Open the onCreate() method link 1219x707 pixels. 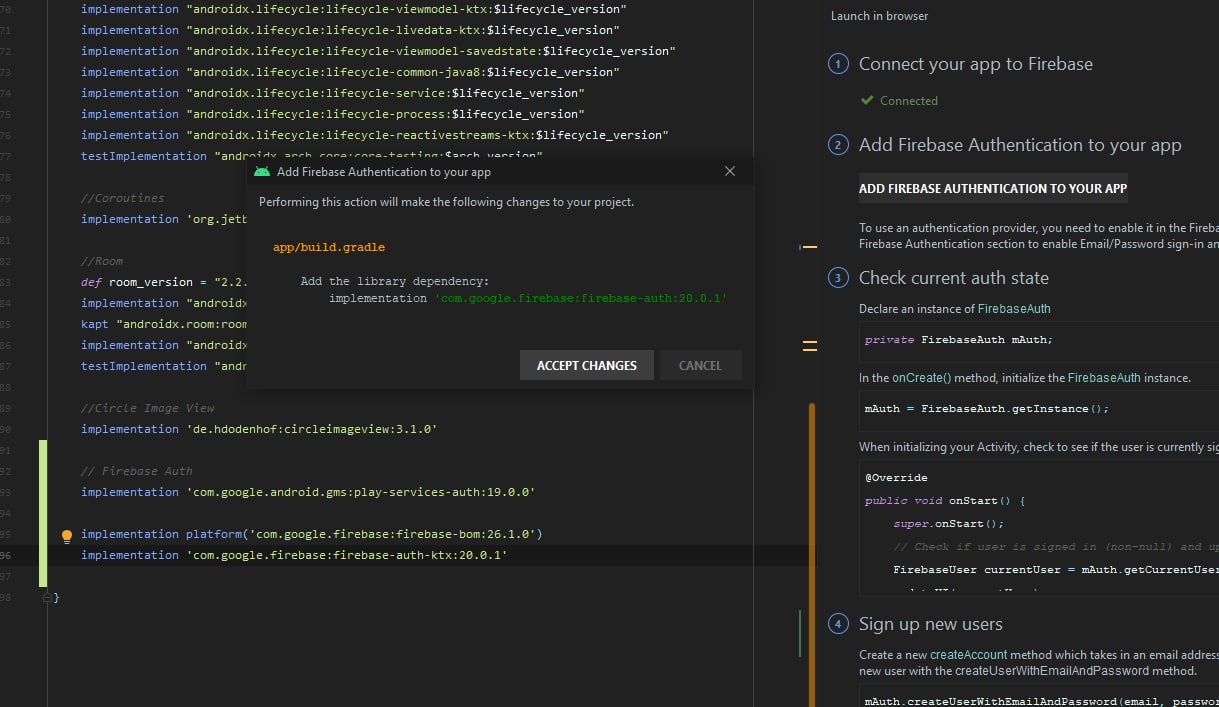coord(921,378)
